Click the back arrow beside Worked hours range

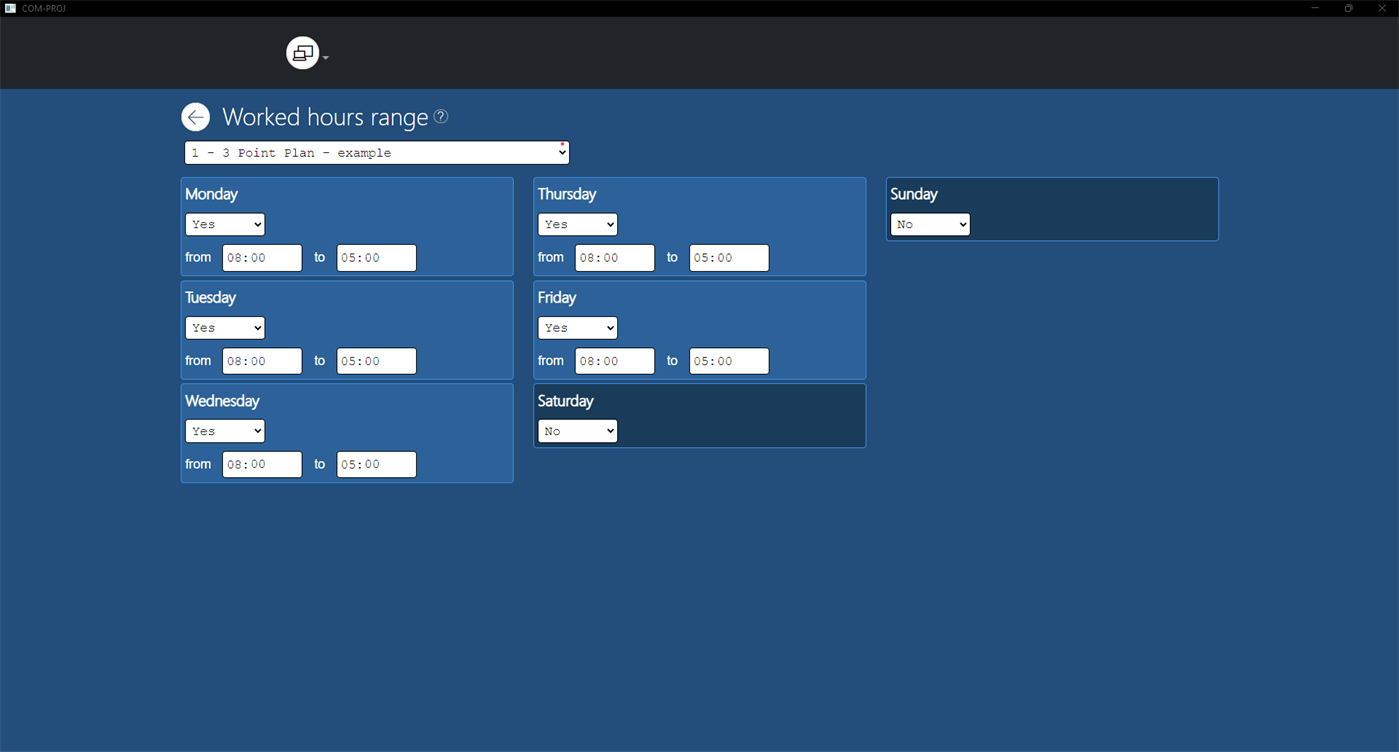(195, 117)
